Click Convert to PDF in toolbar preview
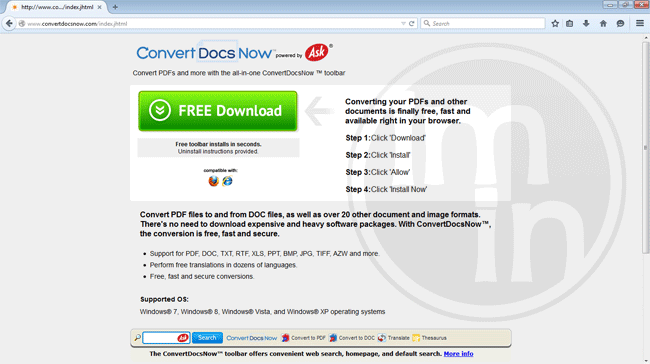650x364 pixels. [303, 338]
